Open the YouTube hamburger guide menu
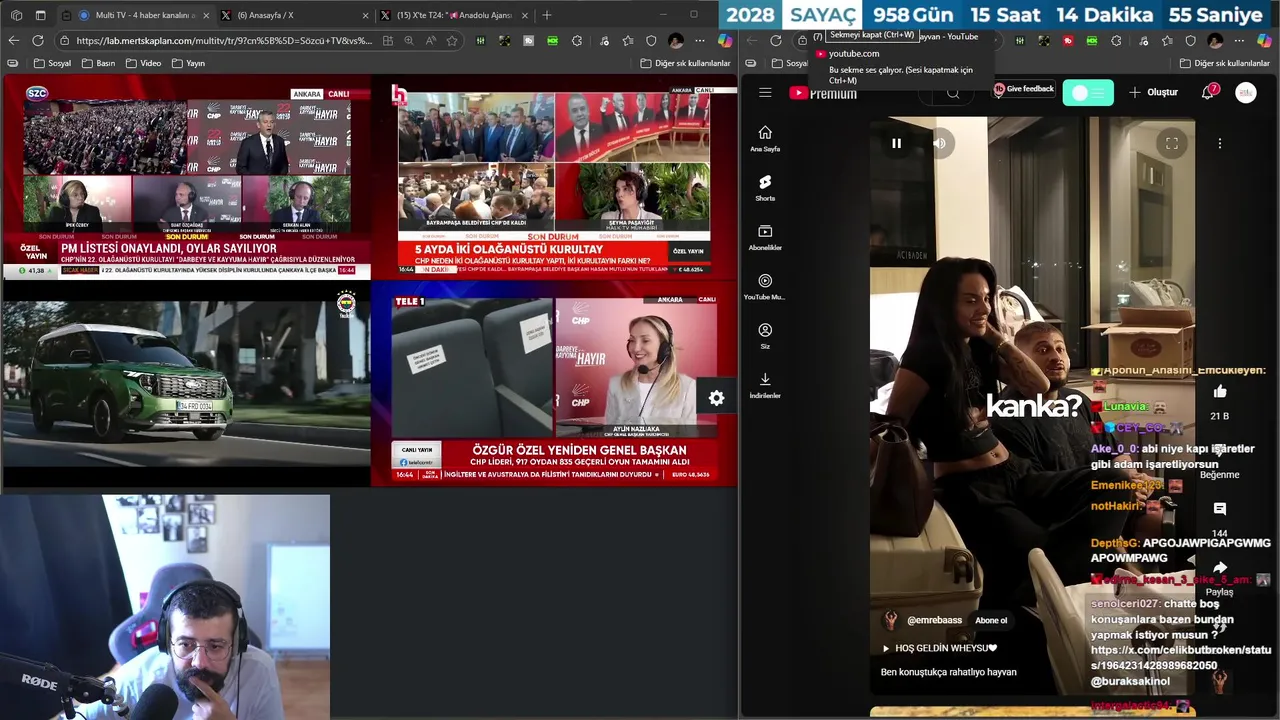This screenshot has width=1280, height=720. pyautogui.click(x=765, y=92)
